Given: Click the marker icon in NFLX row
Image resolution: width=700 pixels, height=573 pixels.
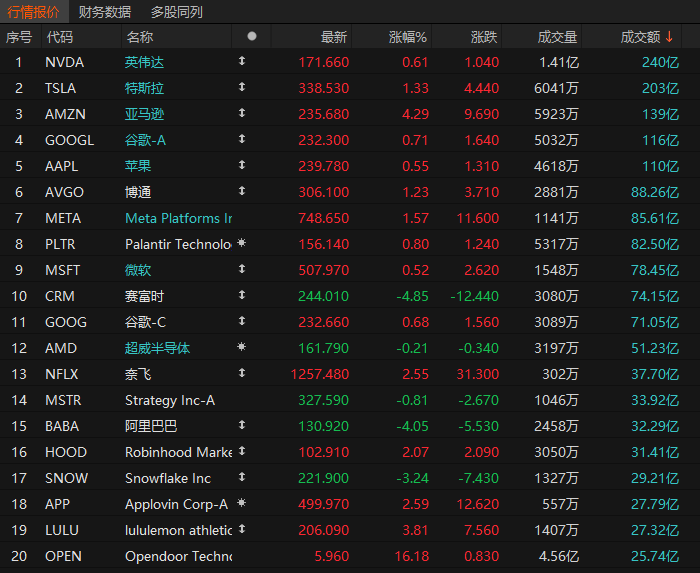Looking at the screenshot, I should pos(242,373).
